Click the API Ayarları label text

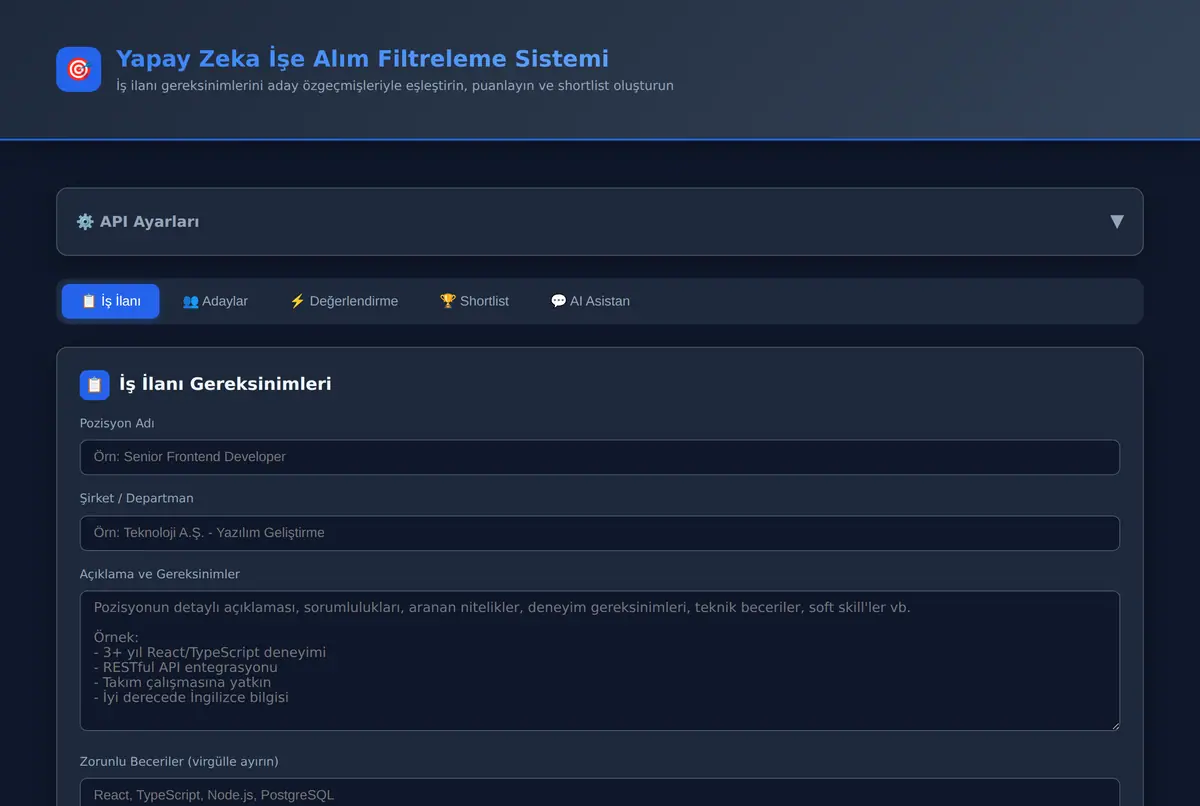(149, 222)
